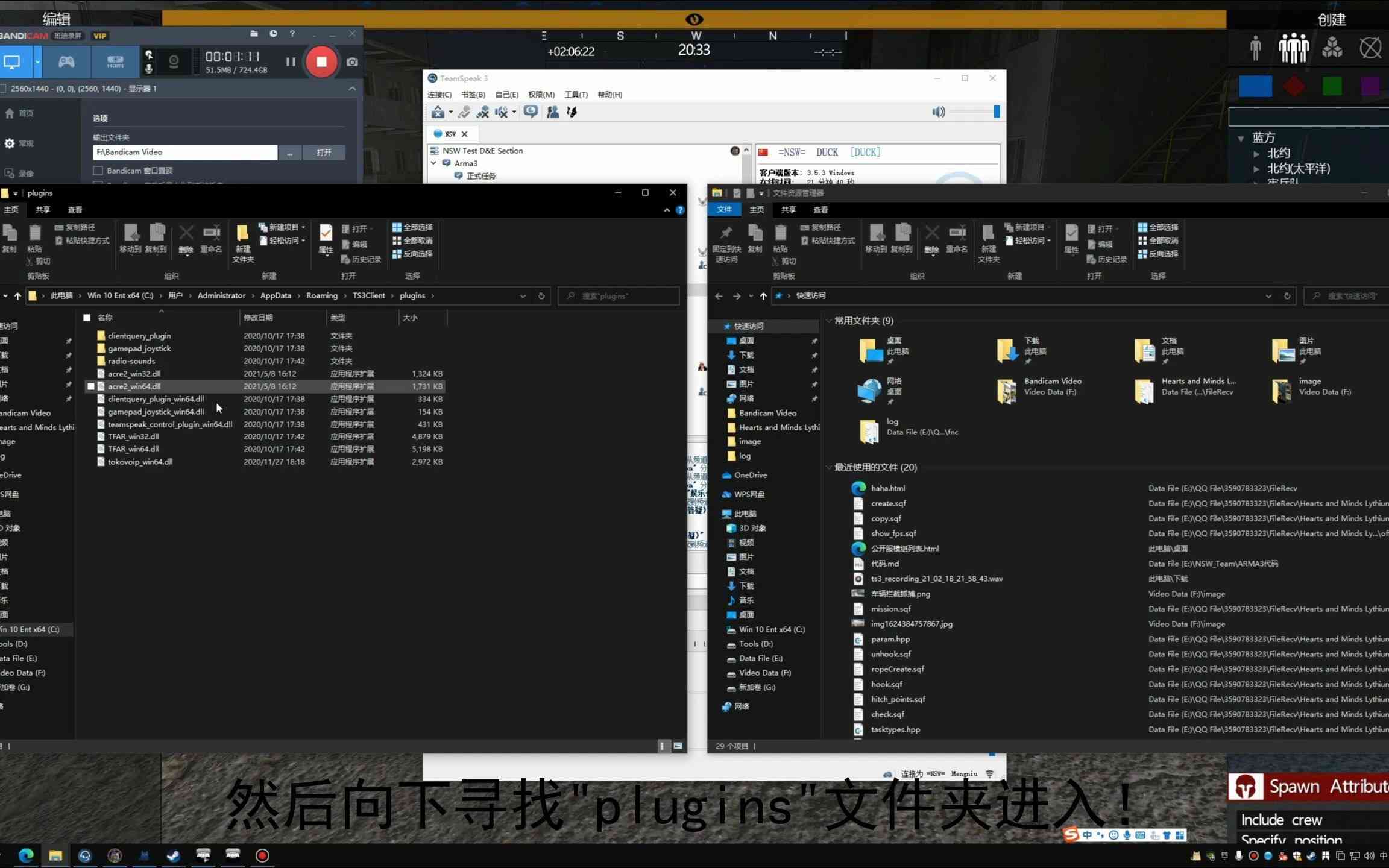Enable Bandicam 窗口置顶 checkbox
The height and width of the screenshot is (868, 1389).
pyautogui.click(x=98, y=171)
